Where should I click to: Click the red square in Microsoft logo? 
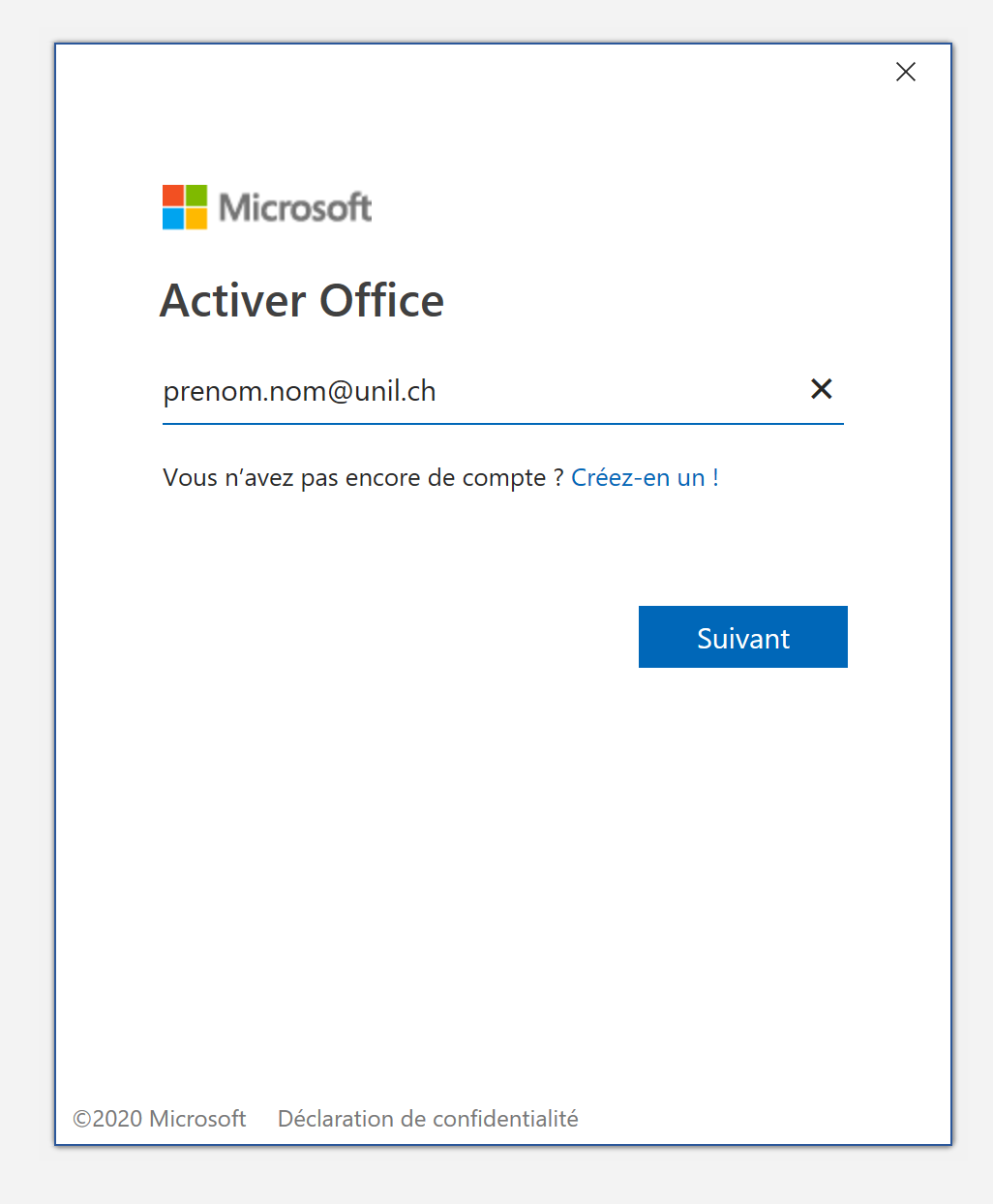(173, 196)
